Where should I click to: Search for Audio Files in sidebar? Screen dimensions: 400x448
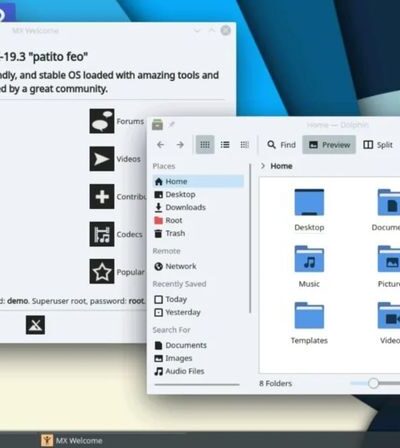click(179, 371)
